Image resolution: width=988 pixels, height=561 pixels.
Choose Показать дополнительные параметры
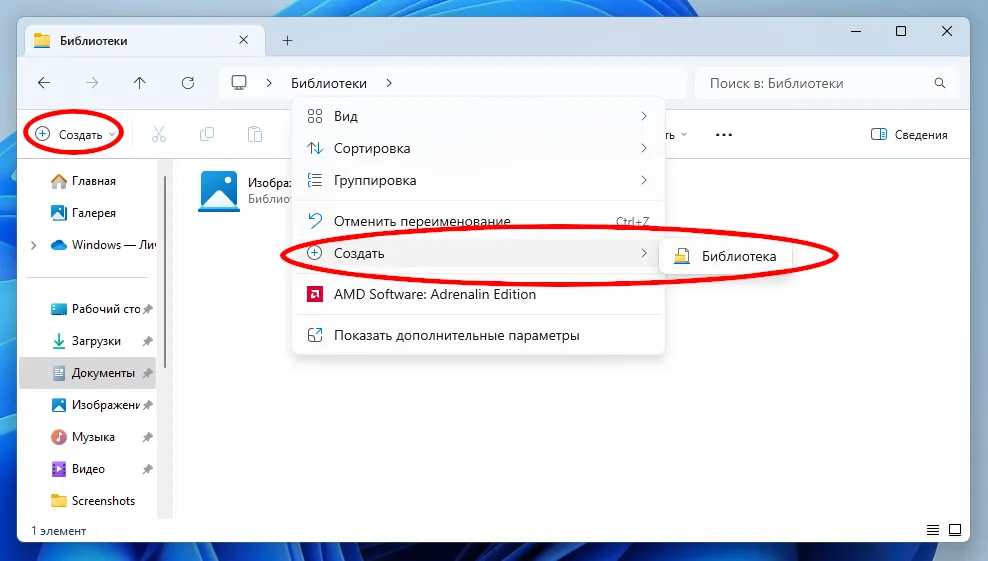(x=478, y=335)
